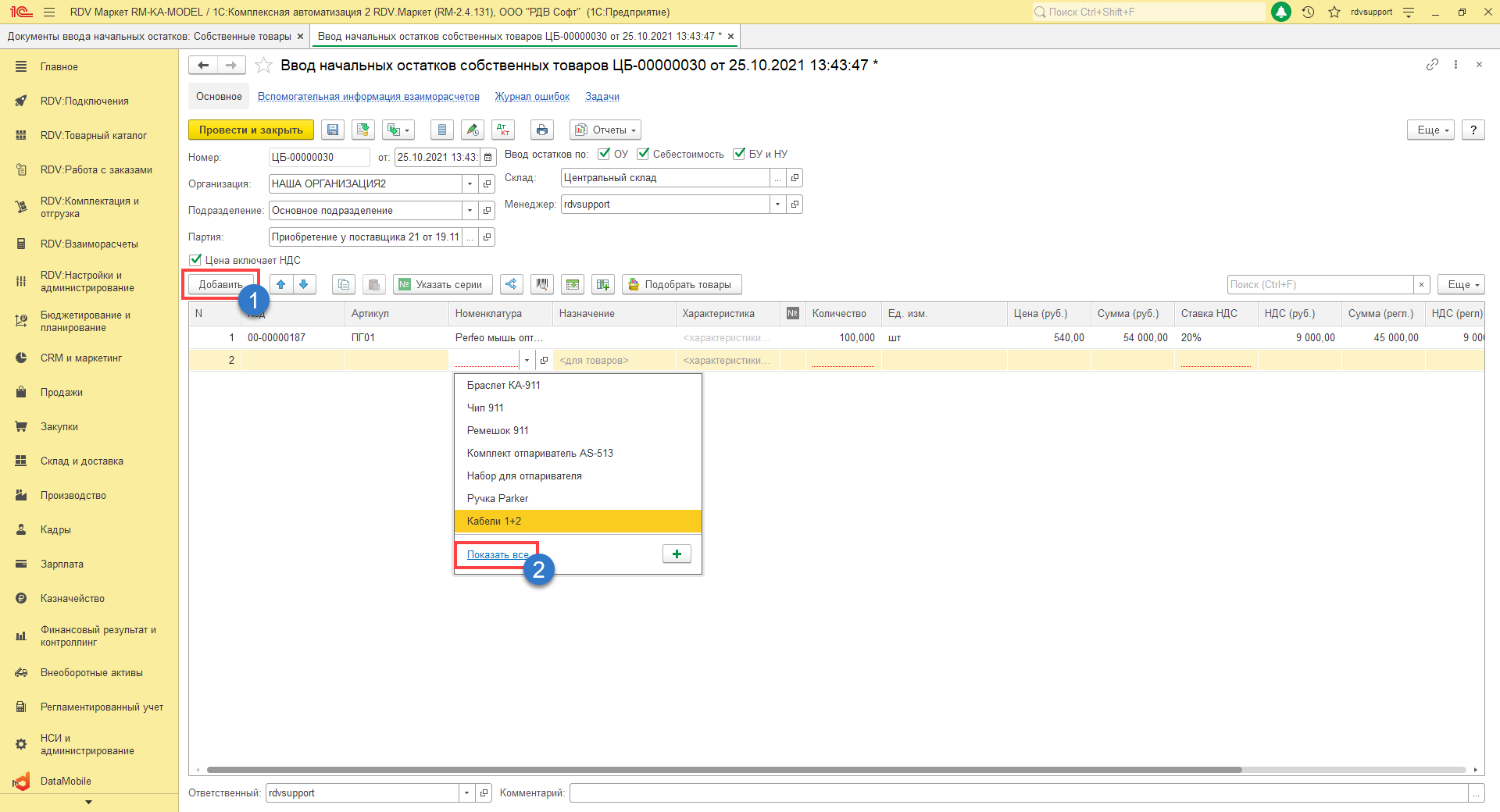Click the Показать все link

click(498, 555)
